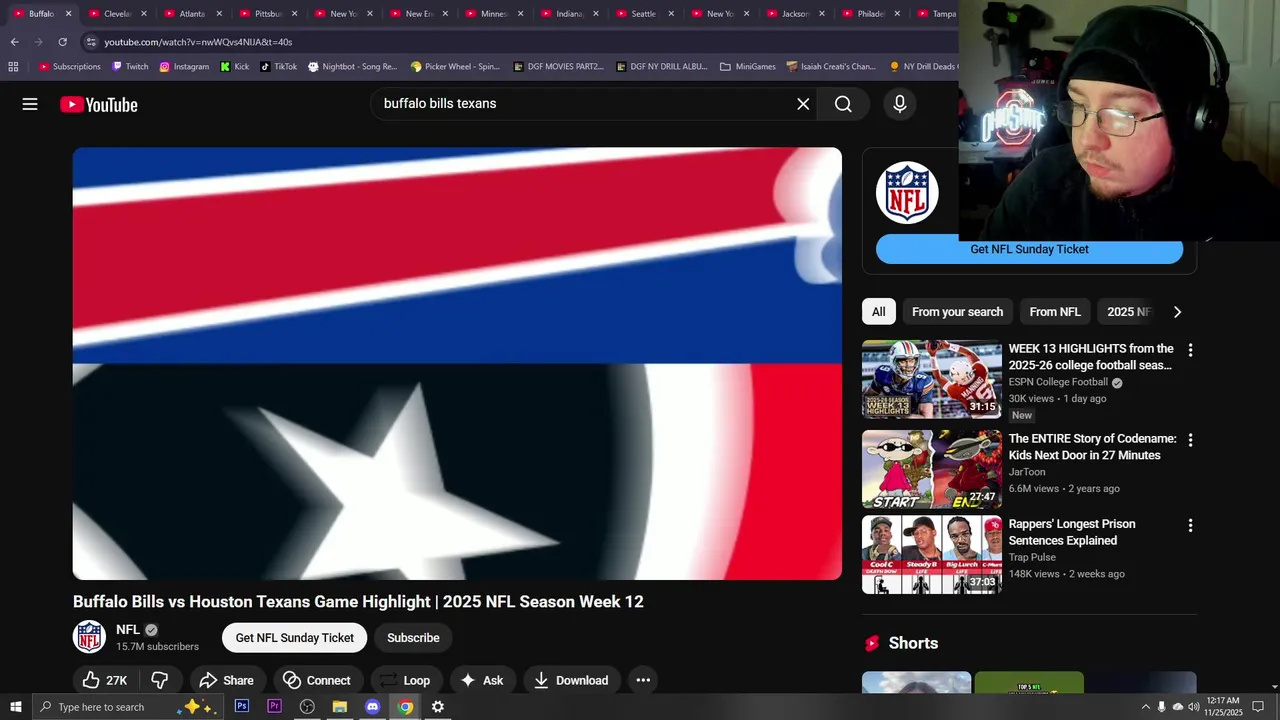Toggle the Loop button under the video
Viewport: 1280px width, 720px height.
pyautogui.click(x=406, y=680)
